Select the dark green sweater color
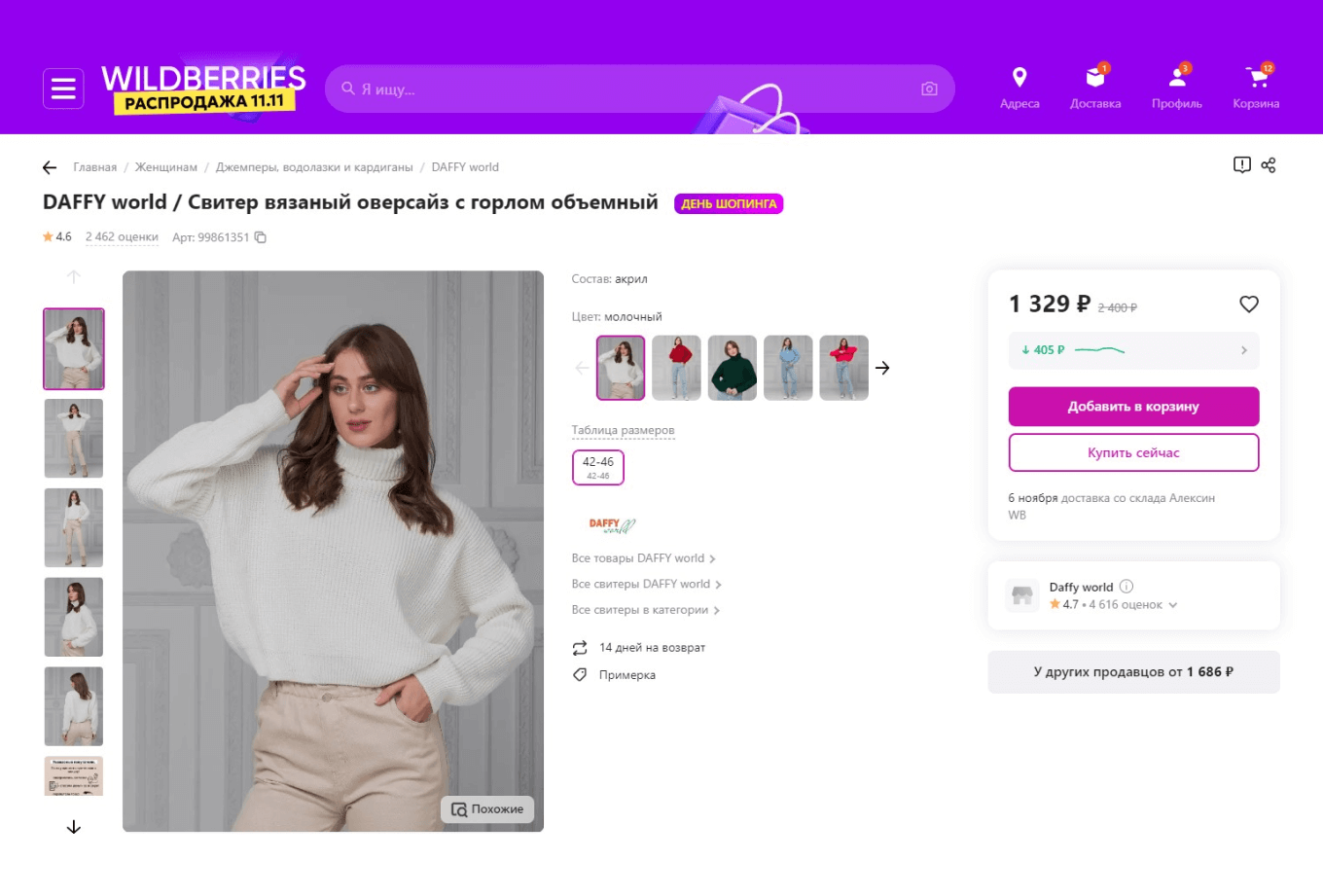 click(733, 368)
